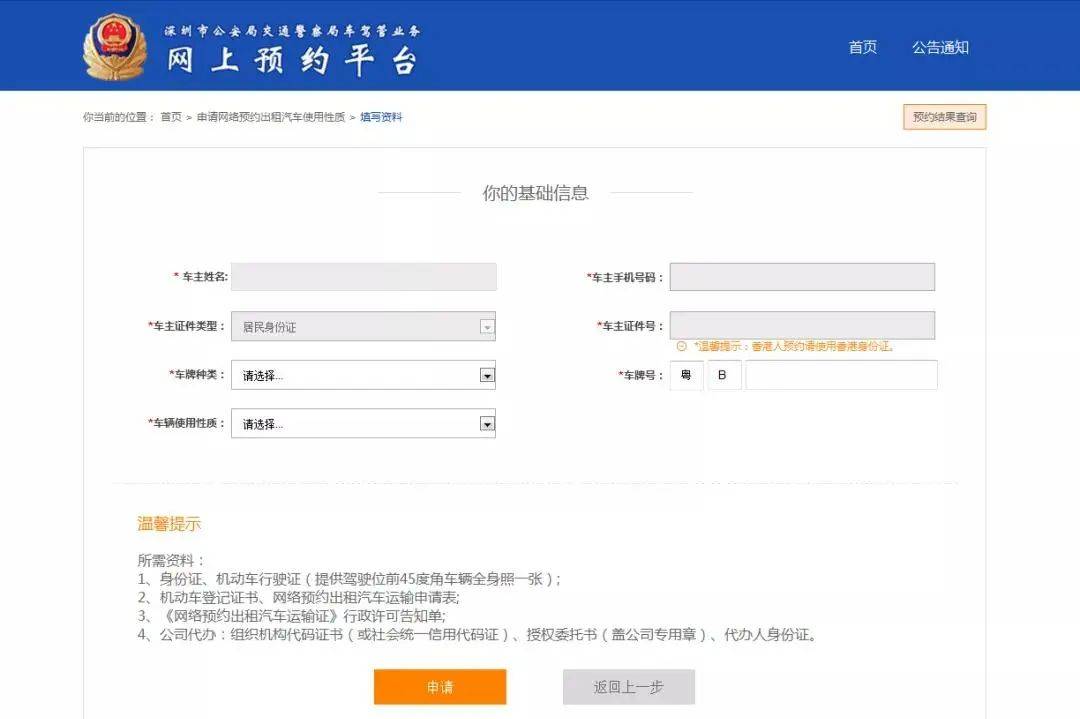Click the line starting 2、机动车登记证书
Viewport: 1080px width, 719px height.
coord(298,598)
